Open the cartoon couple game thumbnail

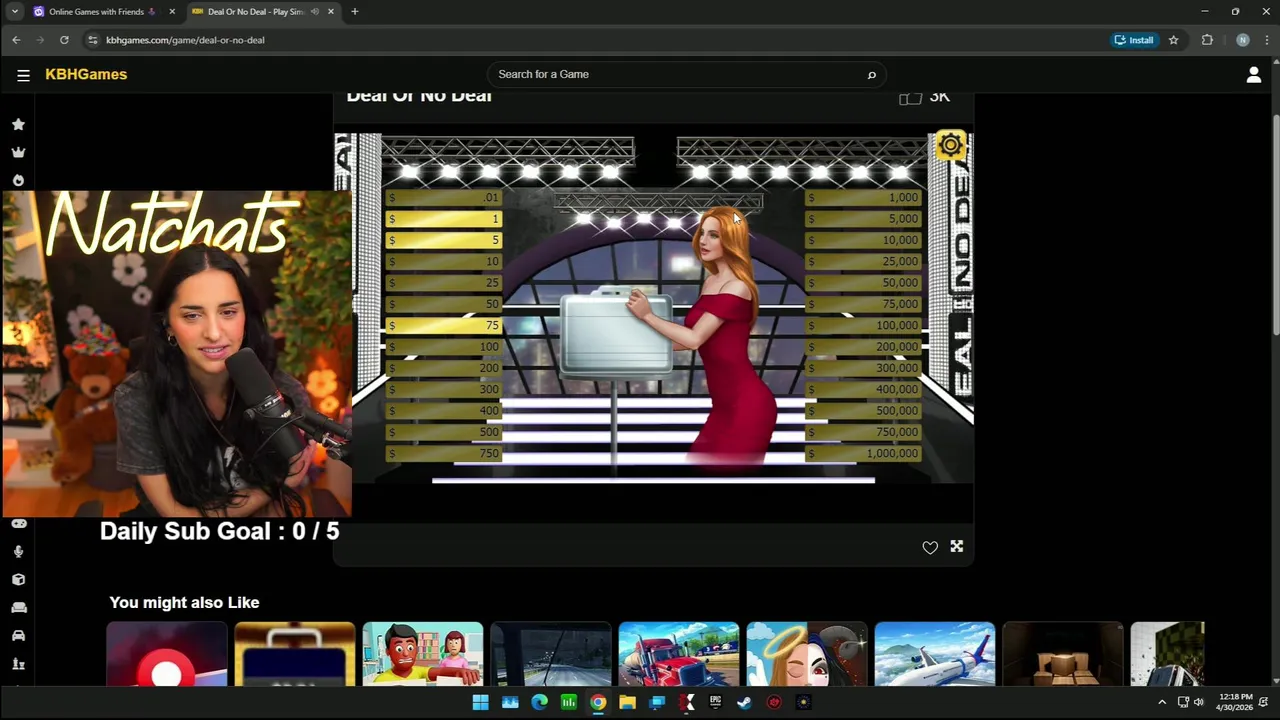click(423, 654)
